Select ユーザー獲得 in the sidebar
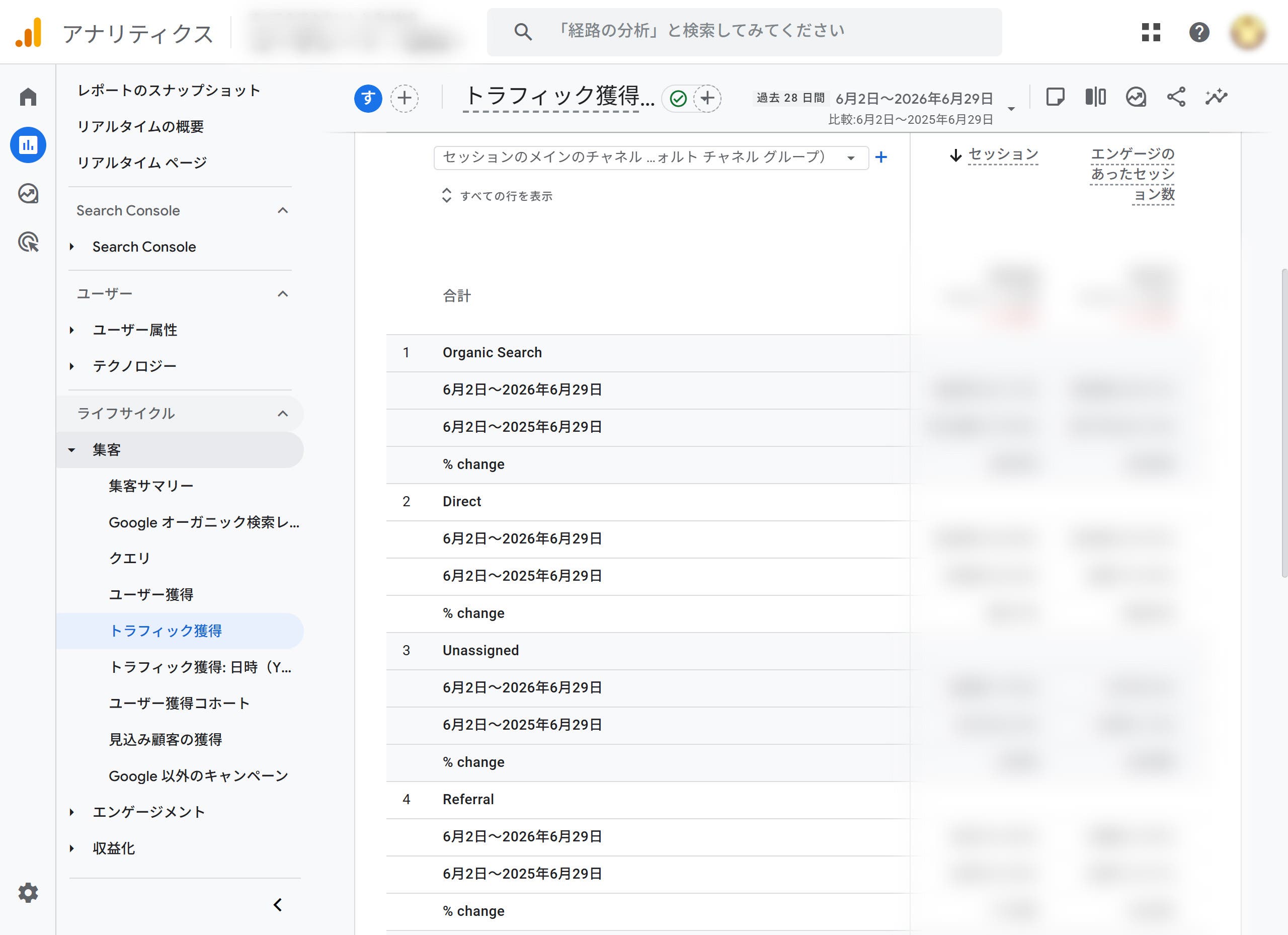The image size is (1288, 935). point(151,595)
